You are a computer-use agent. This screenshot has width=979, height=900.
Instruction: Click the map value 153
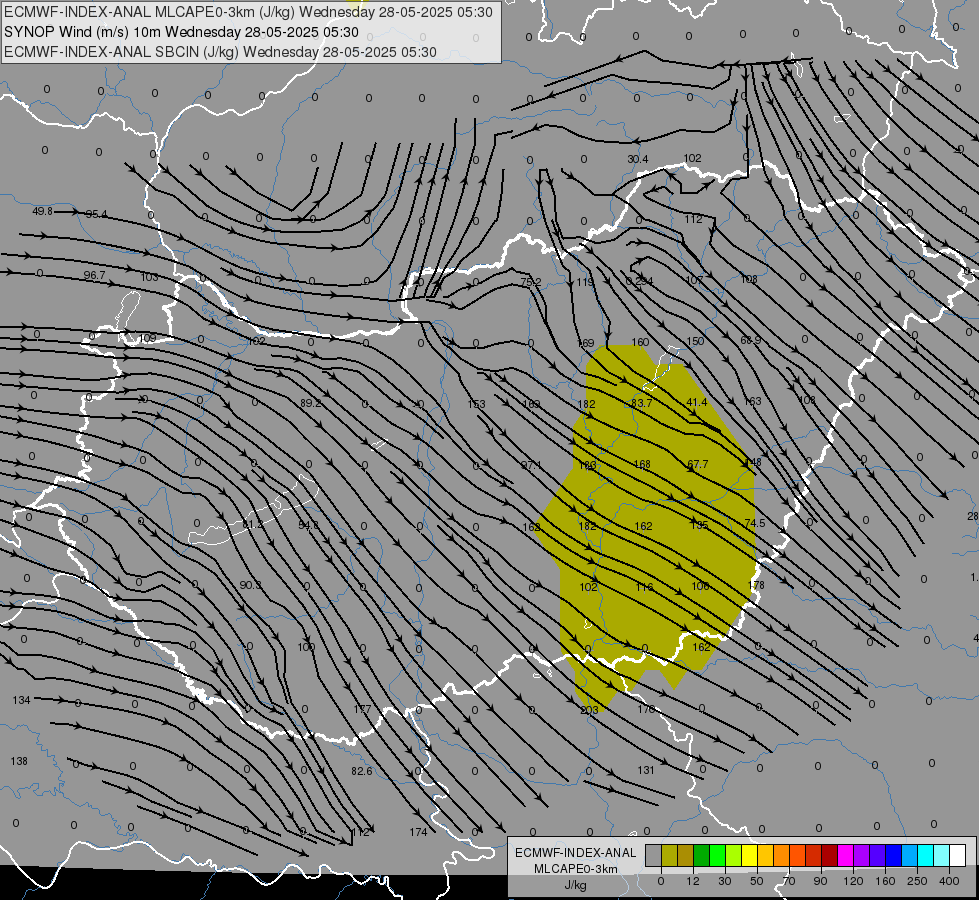476,404
